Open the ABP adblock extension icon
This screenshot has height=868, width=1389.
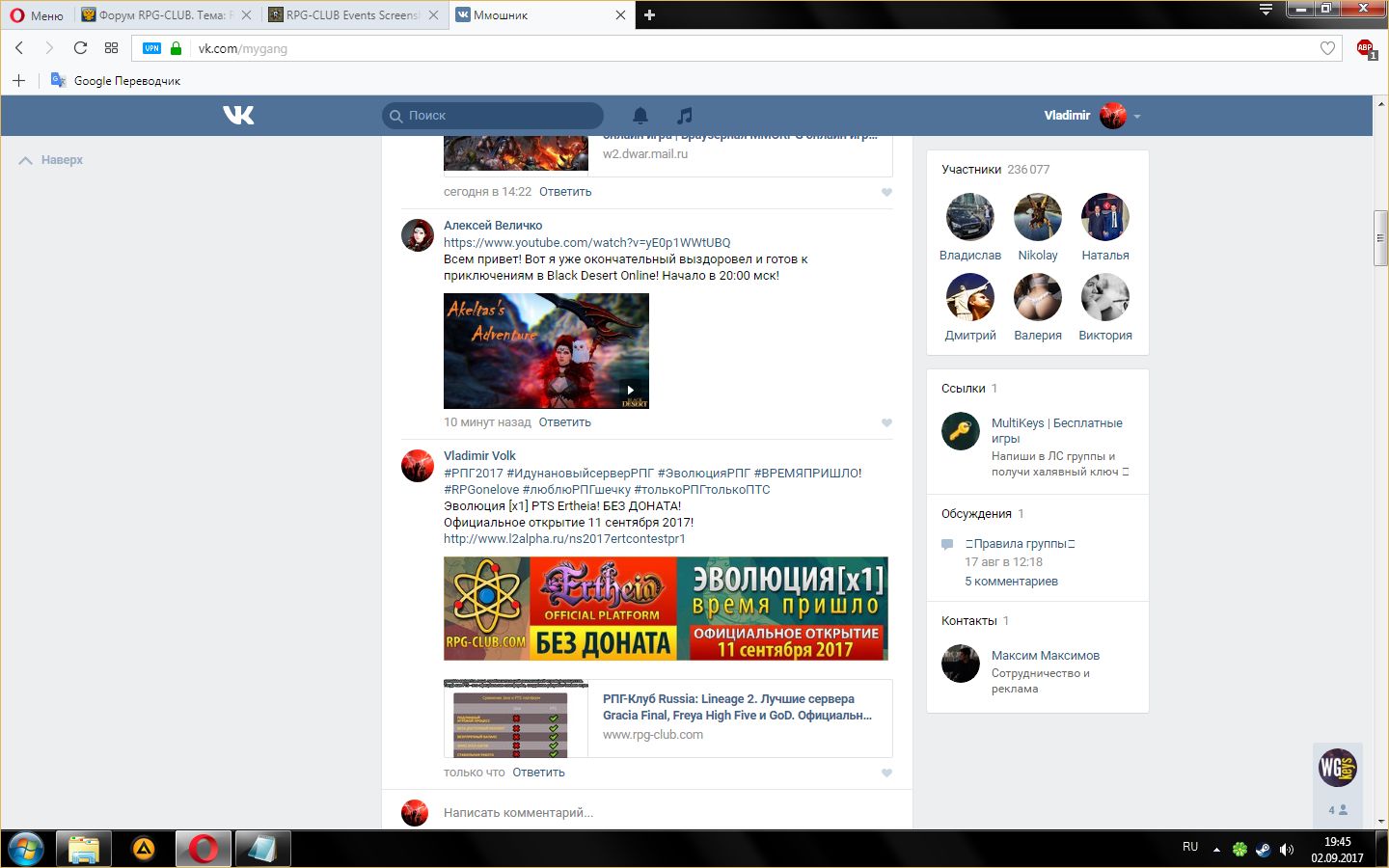coord(1365,48)
